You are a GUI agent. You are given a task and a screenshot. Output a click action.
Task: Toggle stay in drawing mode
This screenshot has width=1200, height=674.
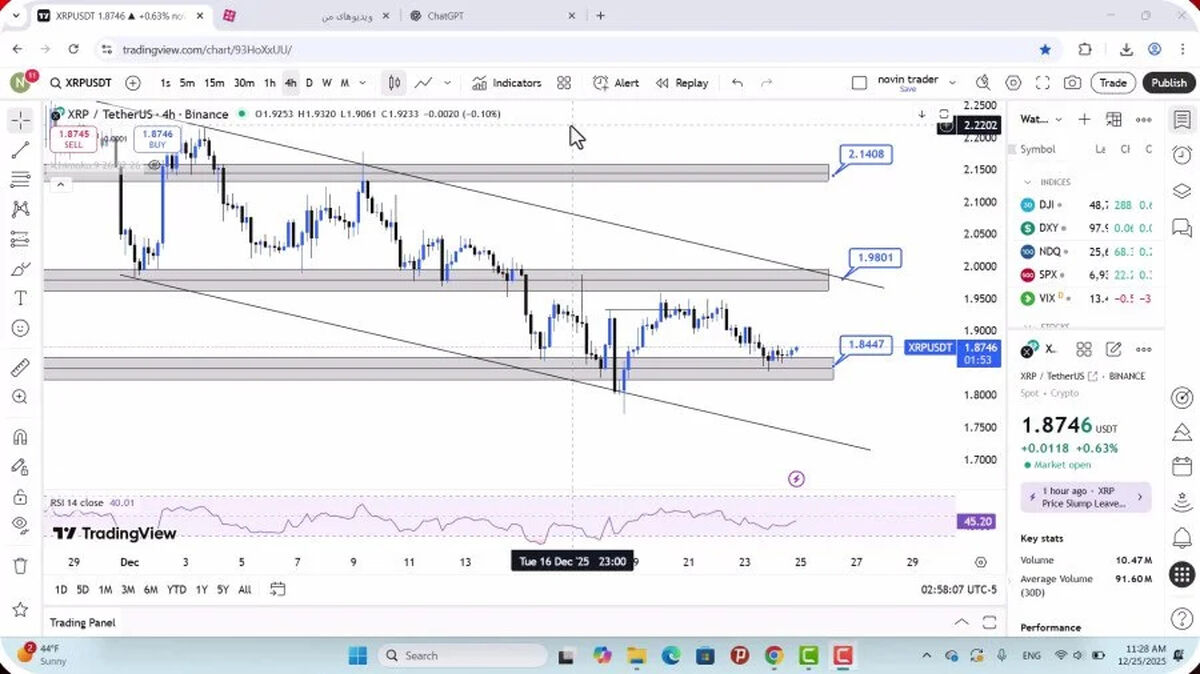21,466
